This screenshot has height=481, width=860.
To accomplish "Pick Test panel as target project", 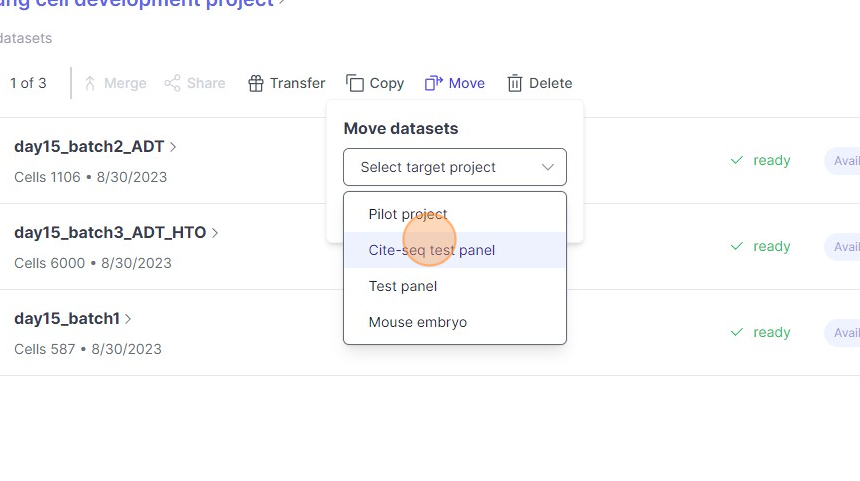I will click(403, 286).
